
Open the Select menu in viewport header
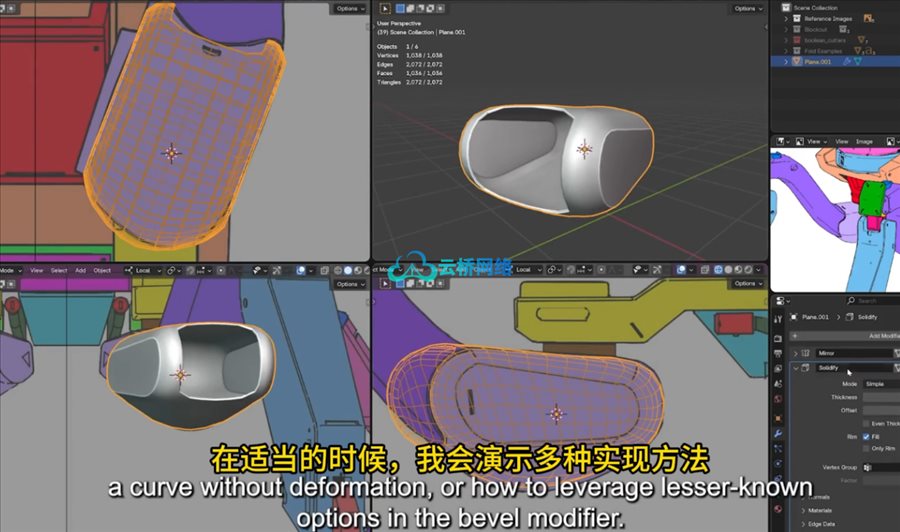pyautogui.click(x=59, y=270)
